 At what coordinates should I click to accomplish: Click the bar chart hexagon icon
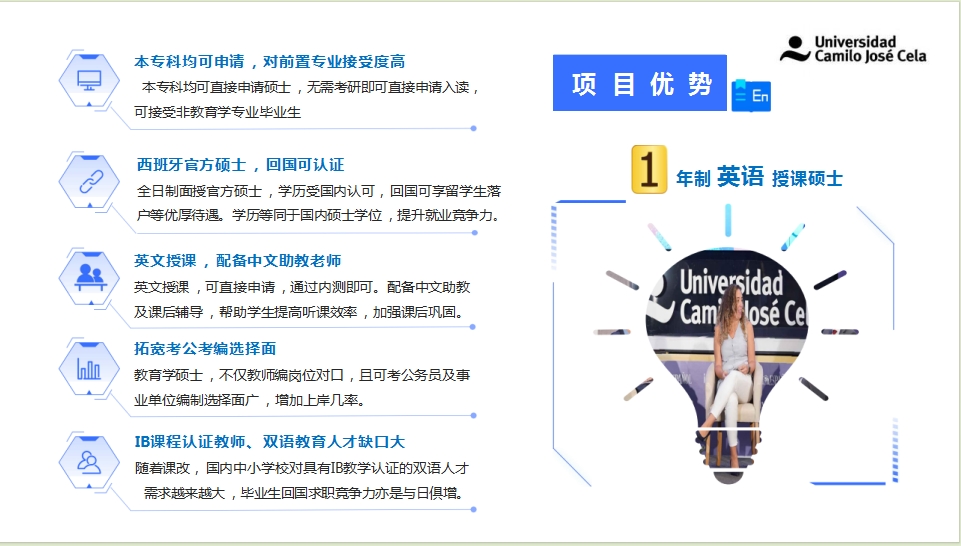point(89,369)
